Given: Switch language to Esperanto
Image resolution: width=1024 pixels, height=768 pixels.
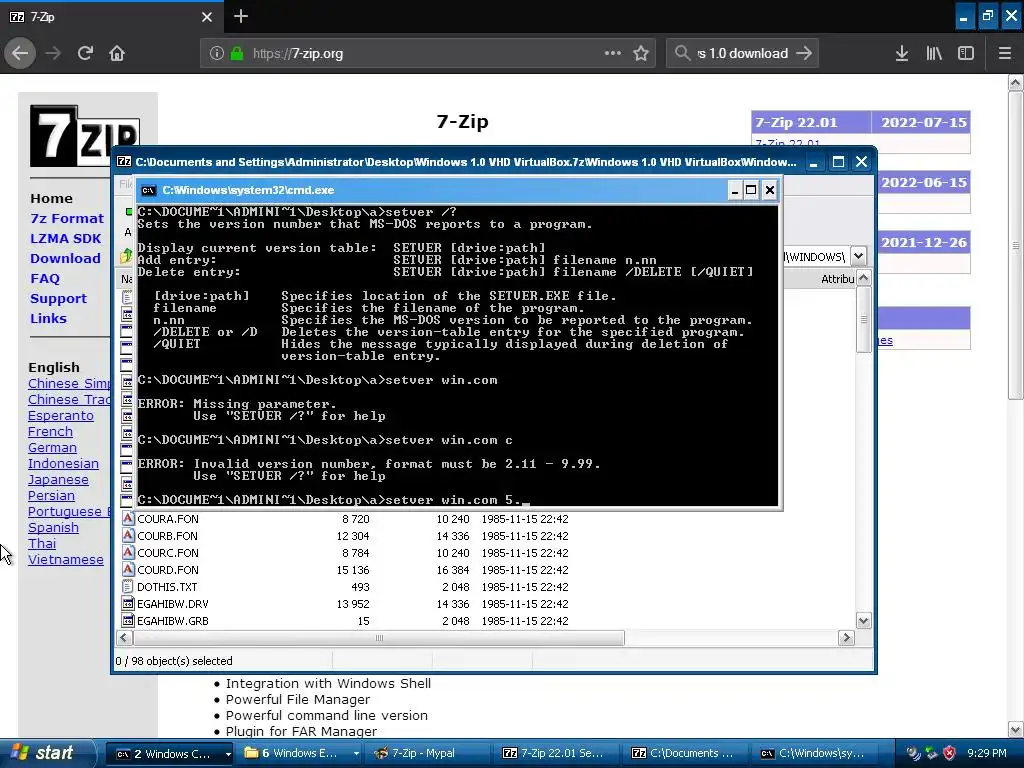Looking at the screenshot, I should [61, 415].
